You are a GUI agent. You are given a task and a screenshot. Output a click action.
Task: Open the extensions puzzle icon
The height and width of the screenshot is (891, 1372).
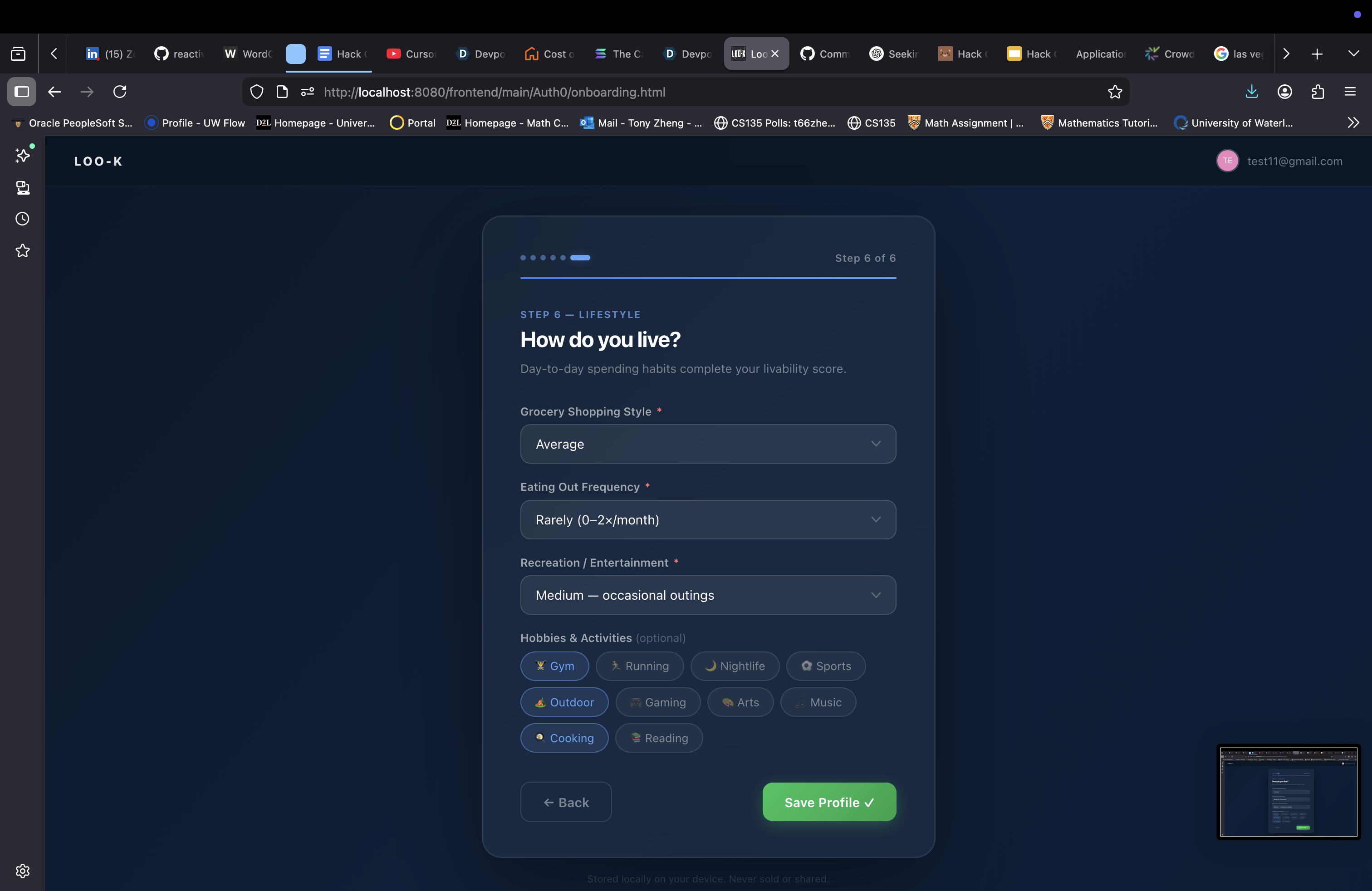coord(1317,92)
